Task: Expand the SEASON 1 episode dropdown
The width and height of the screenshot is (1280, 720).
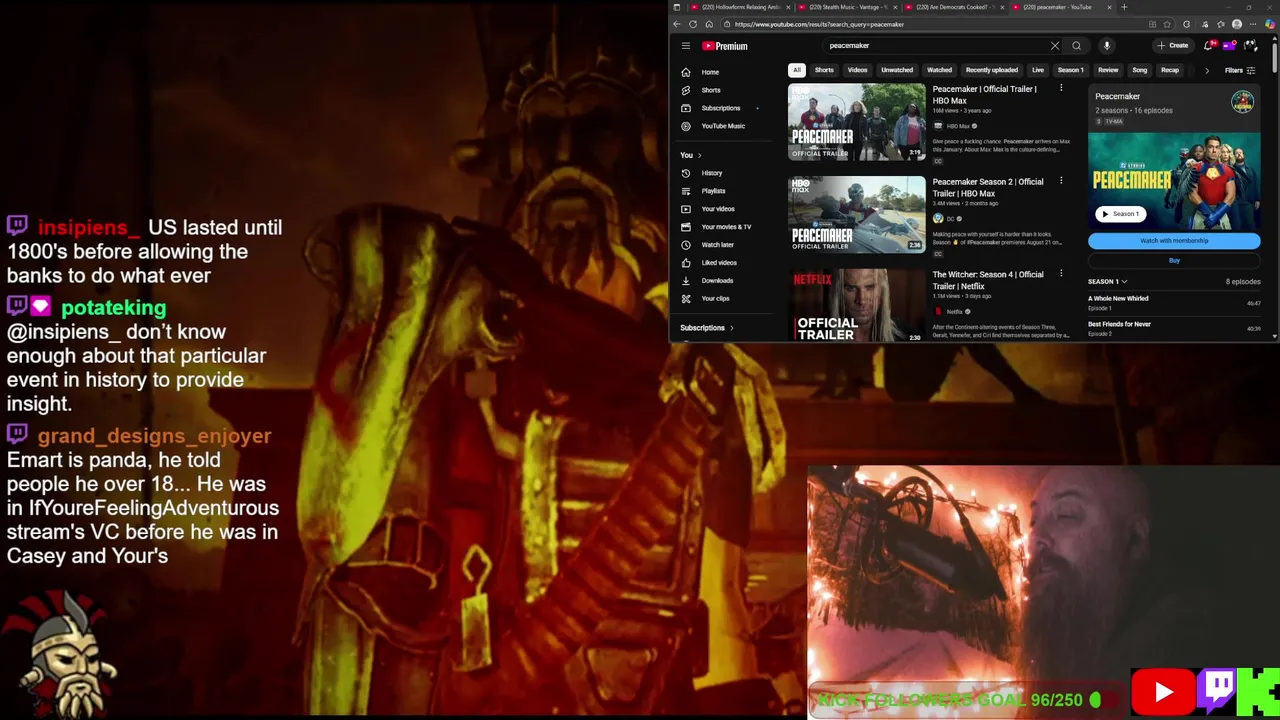Action: pos(1108,282)
